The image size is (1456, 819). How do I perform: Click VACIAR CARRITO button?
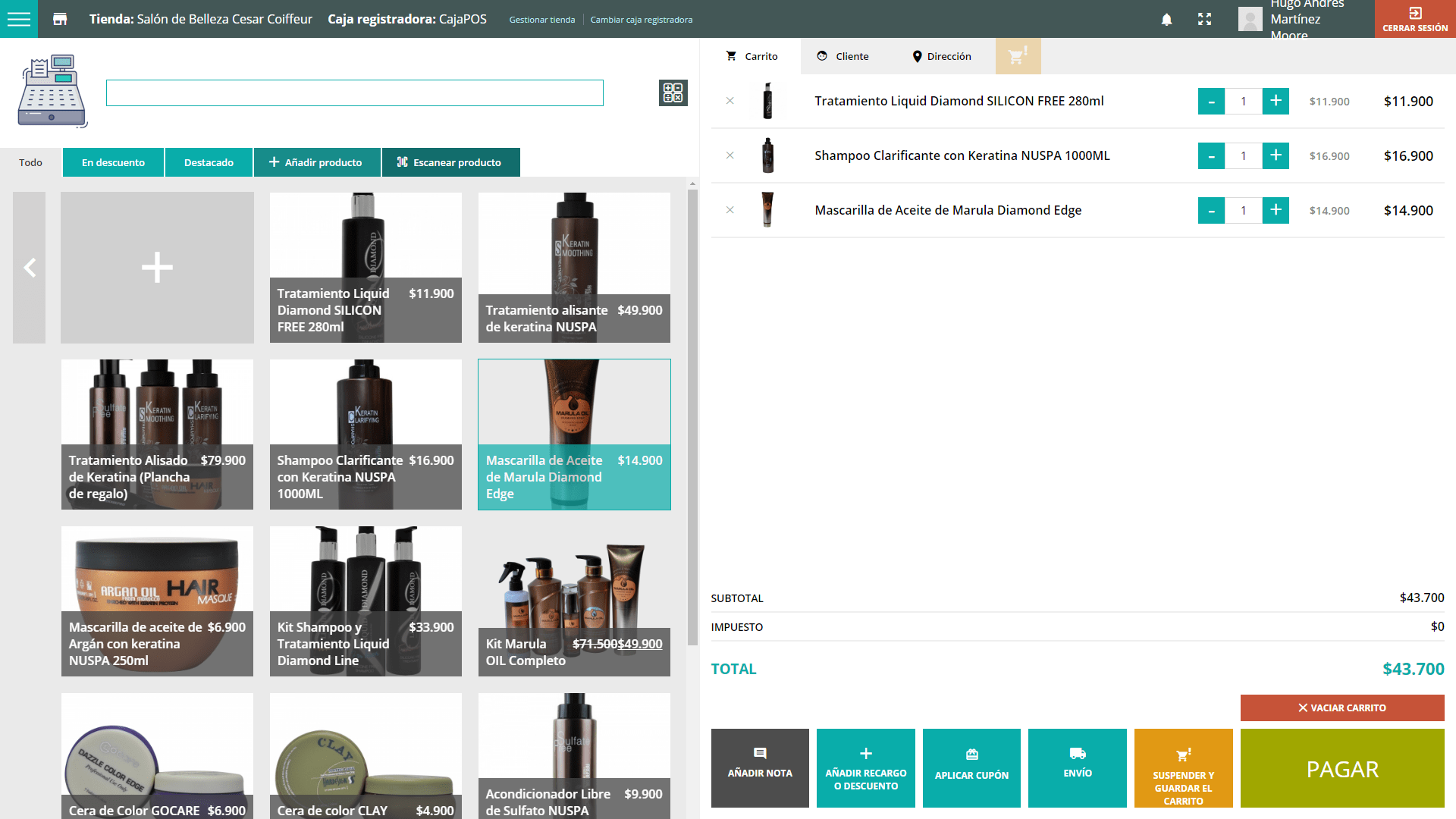[x=1342, y=708]
